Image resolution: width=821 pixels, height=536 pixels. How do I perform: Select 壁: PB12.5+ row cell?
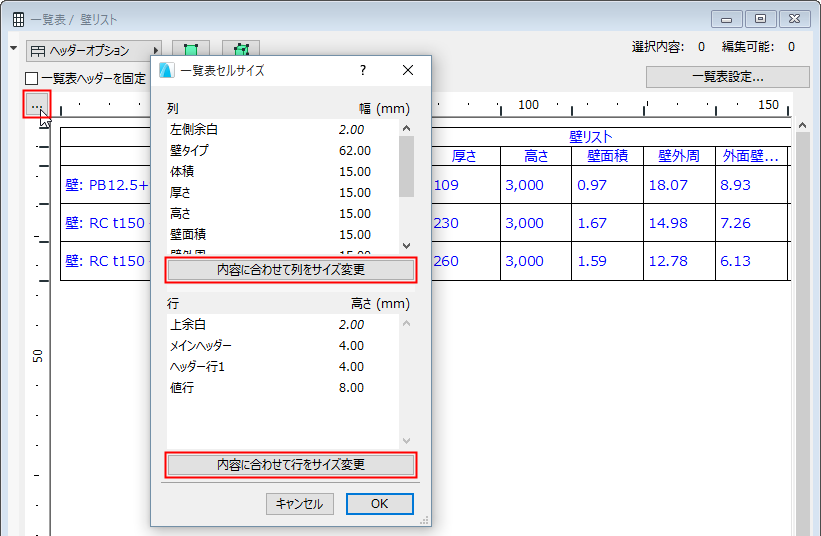point(106,185)
